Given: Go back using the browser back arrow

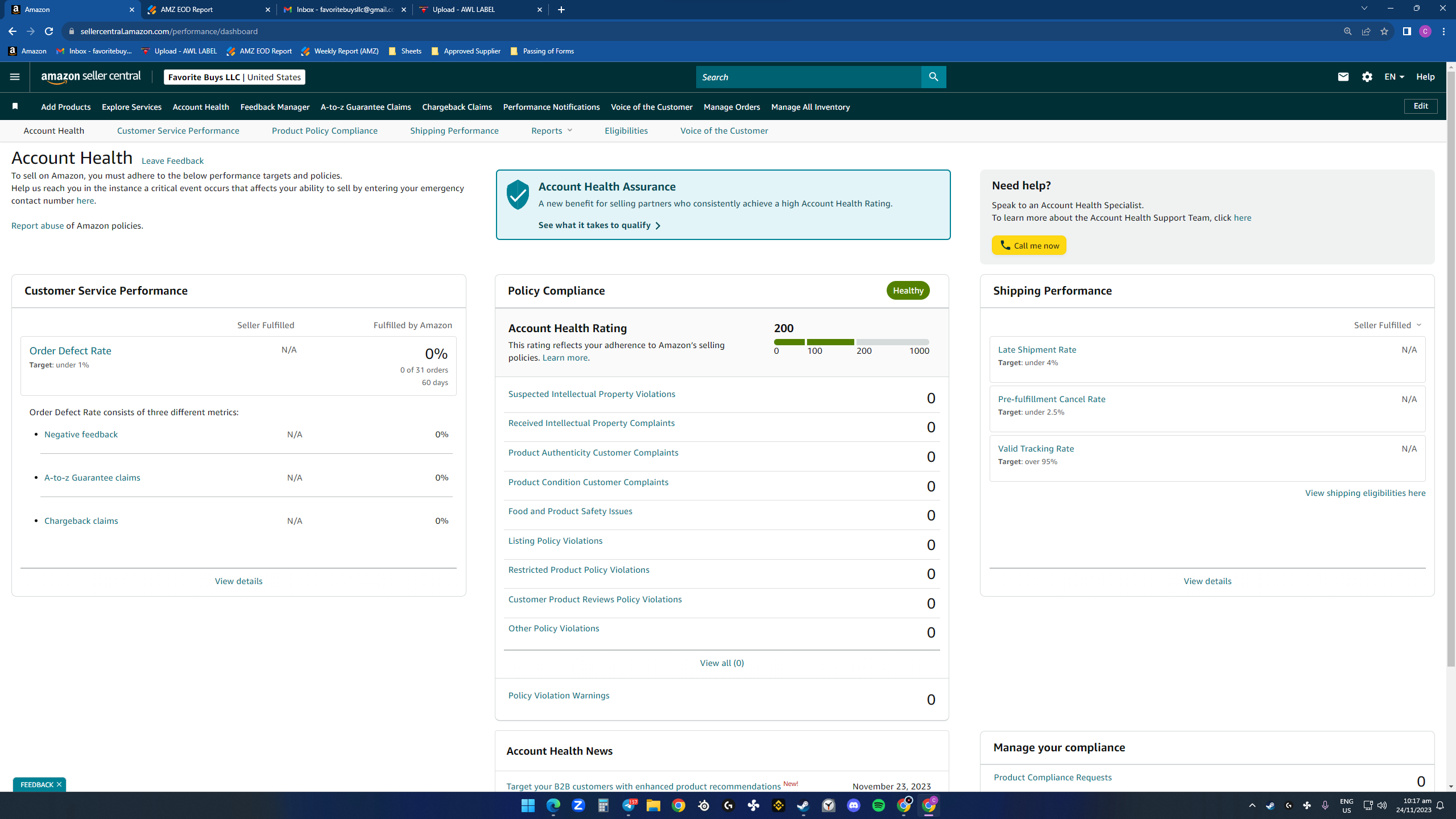Looking at the screenshot, I should tap(13, 31).
